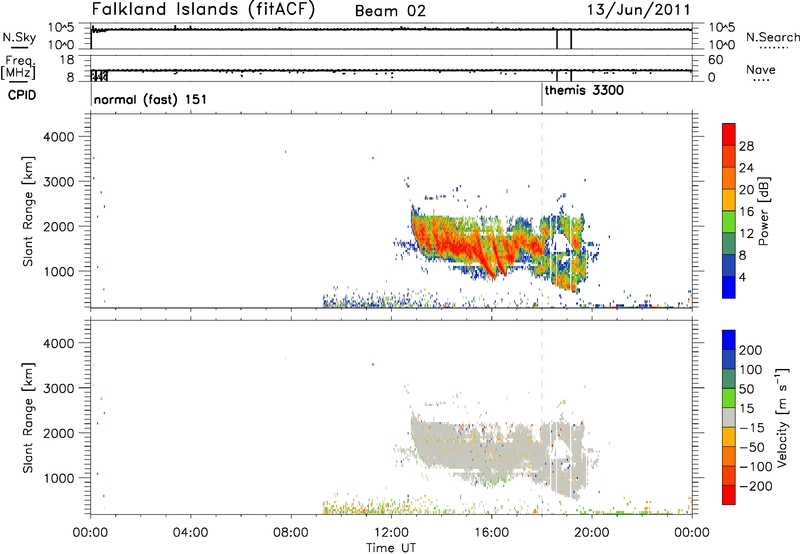Click the "24" value on Power colorbar
The height and width of the screenshot is (554, 800).
tap(746, 168)
